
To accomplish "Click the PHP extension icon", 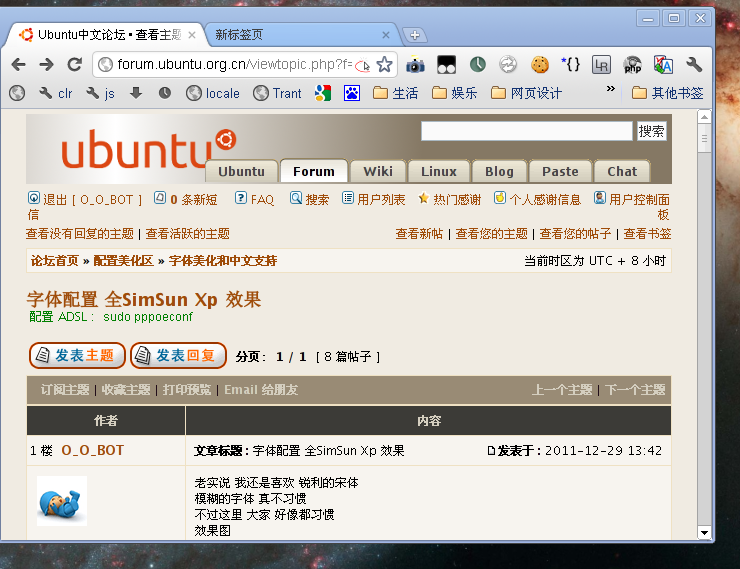I will (632, 65).
